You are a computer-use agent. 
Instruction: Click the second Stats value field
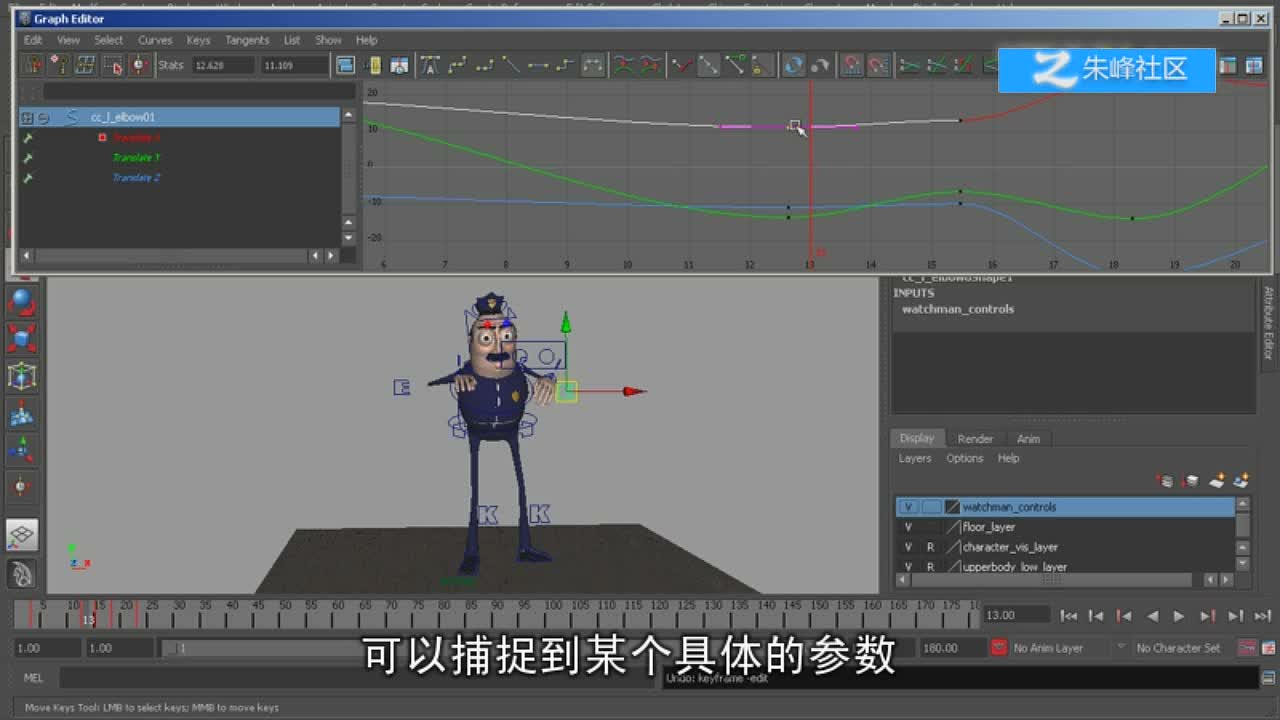tap(294, 66)
